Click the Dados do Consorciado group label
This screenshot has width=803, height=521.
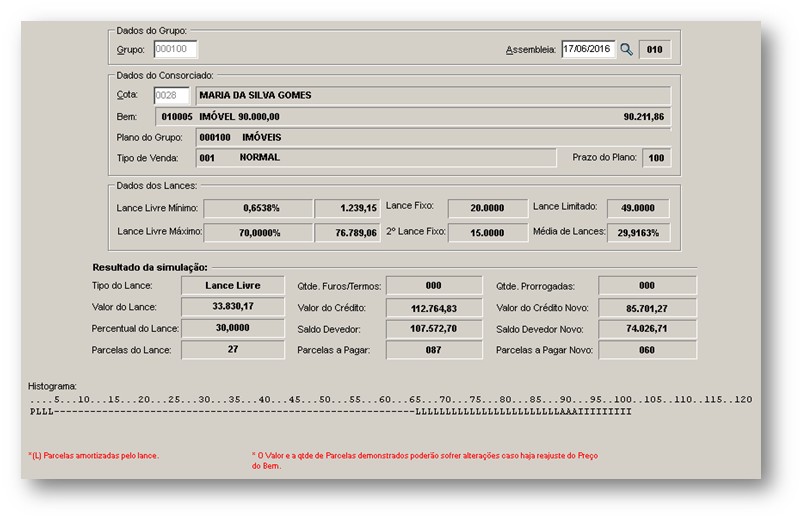click(x=164, y=75)
